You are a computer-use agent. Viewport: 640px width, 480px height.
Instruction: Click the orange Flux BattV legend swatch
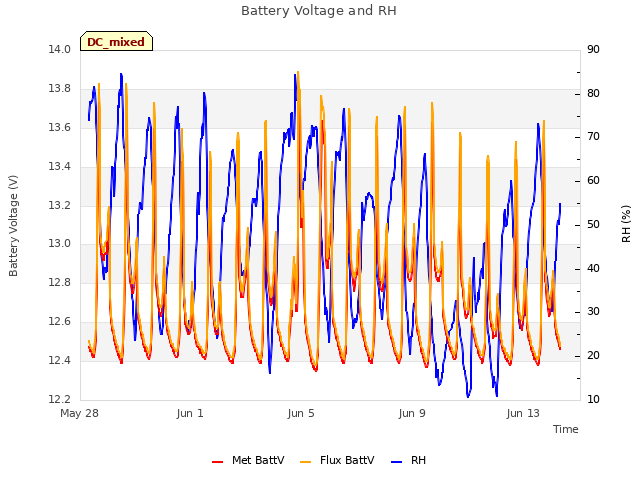click(x=305, y=462)
